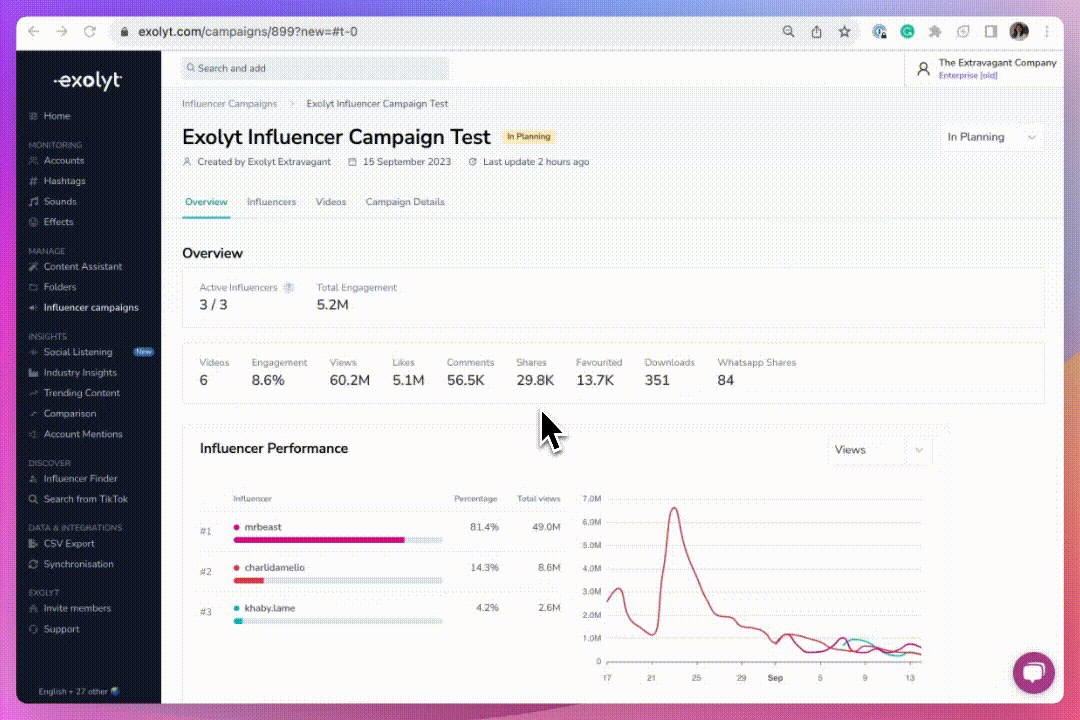This screenshot has width=1080, height=720.
Task: Open the support chat bubble
Action: 1033,672
